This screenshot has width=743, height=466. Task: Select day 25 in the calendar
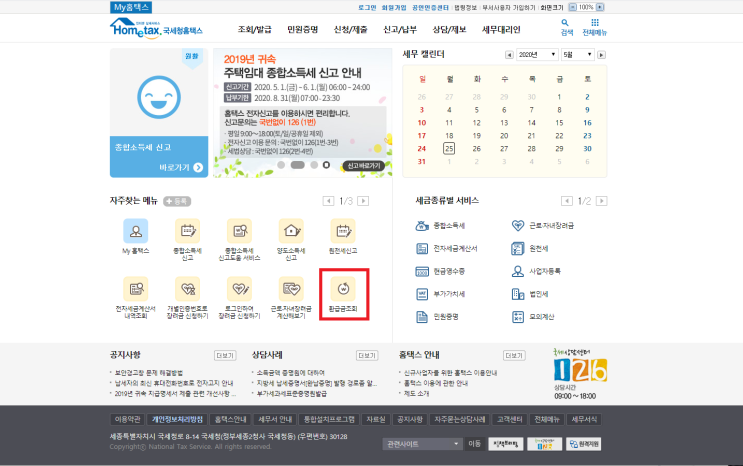click(x=449, y=148)
